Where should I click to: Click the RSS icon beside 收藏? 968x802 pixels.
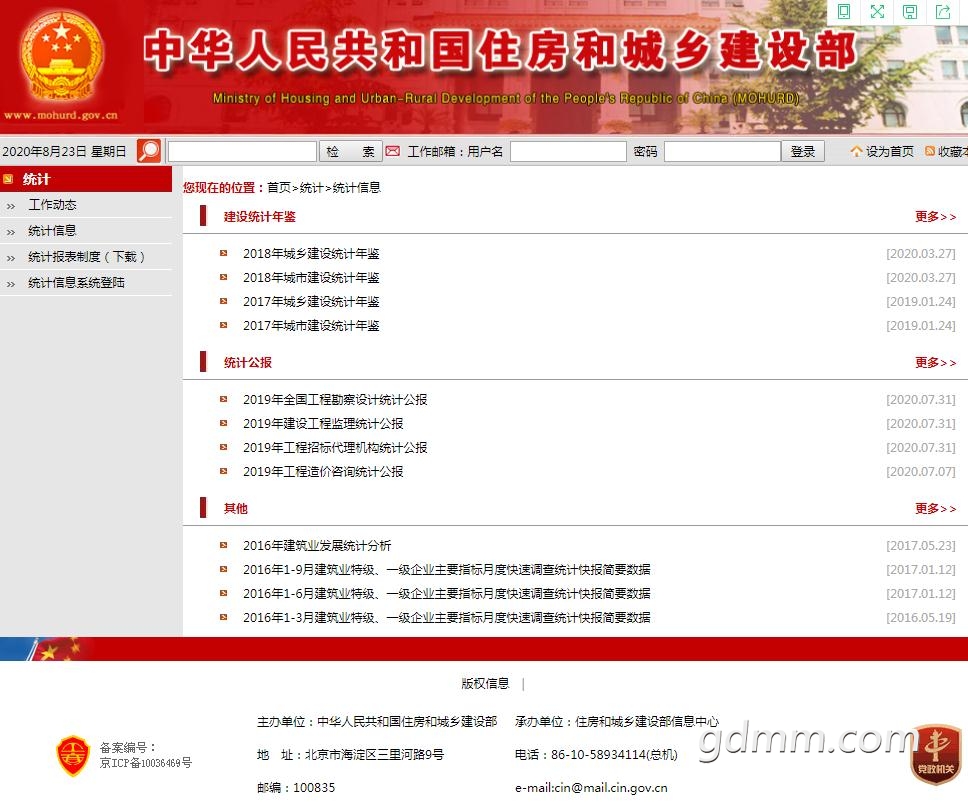point(930,151)
